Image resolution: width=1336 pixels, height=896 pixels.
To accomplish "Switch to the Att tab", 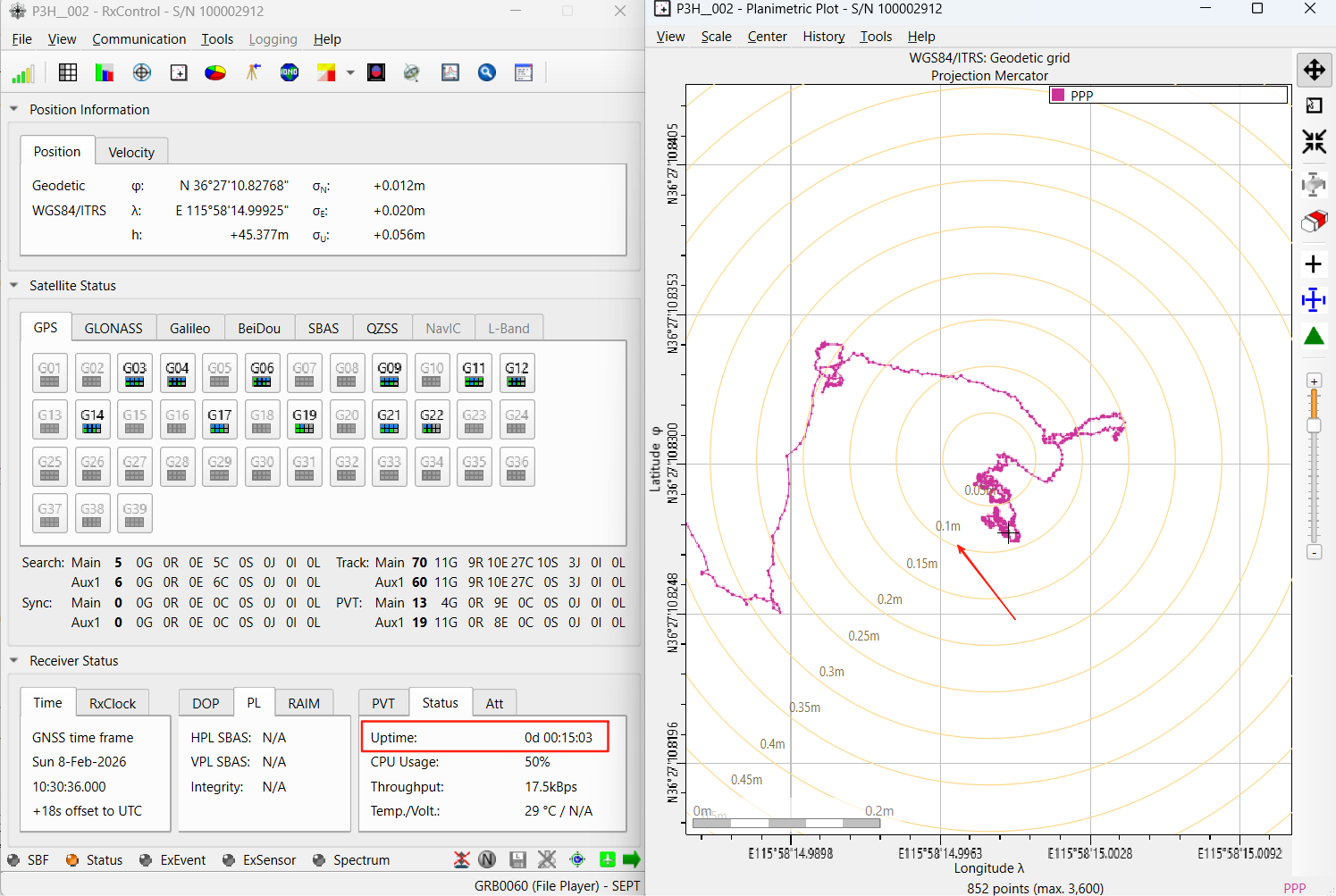I will pyautogui.click(x=494, y=703).
